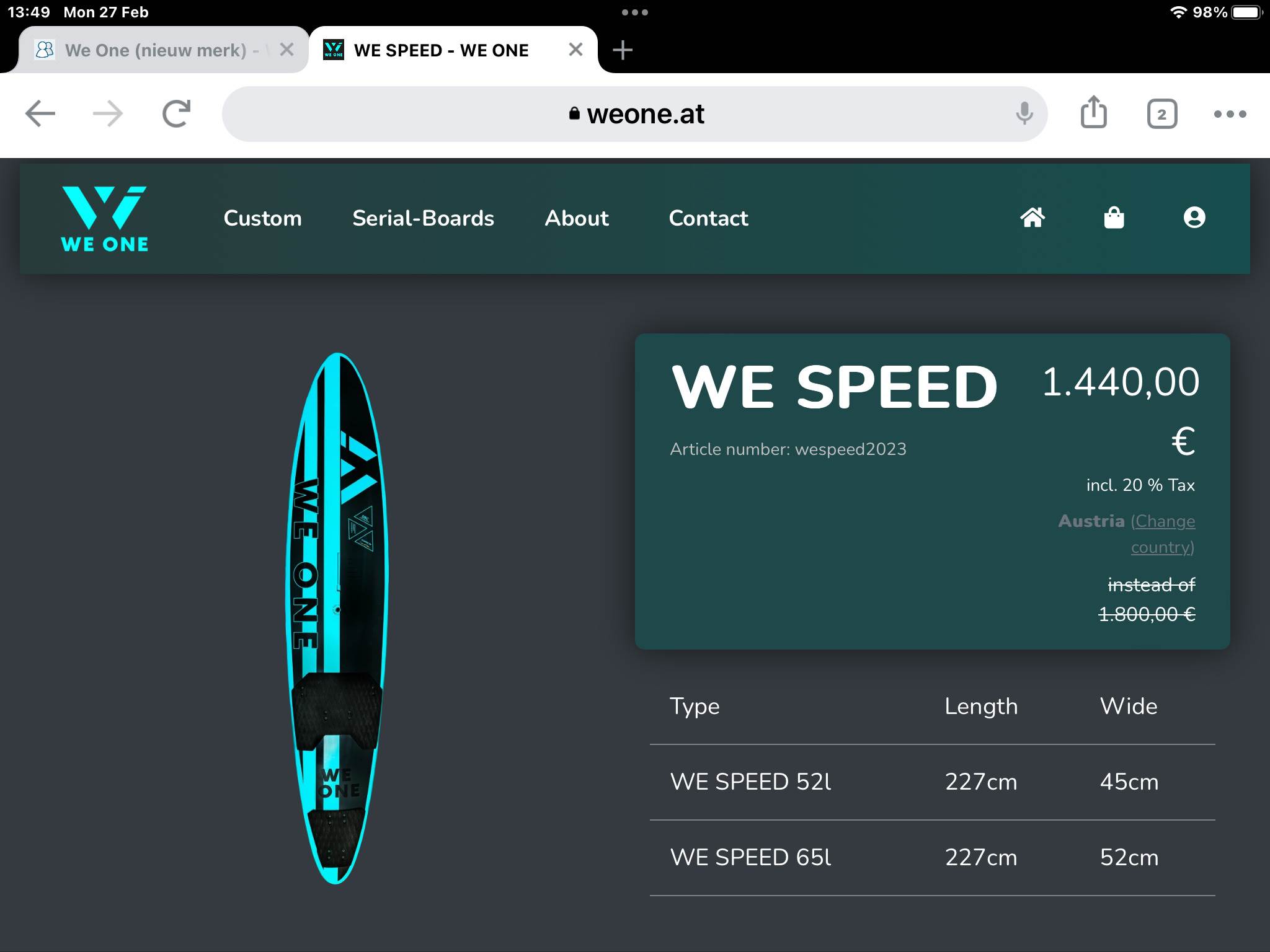Open the Serial-Boards menu item
Image resolution: width=1270 pixels, height=952 pixels.
click(423, 218)
